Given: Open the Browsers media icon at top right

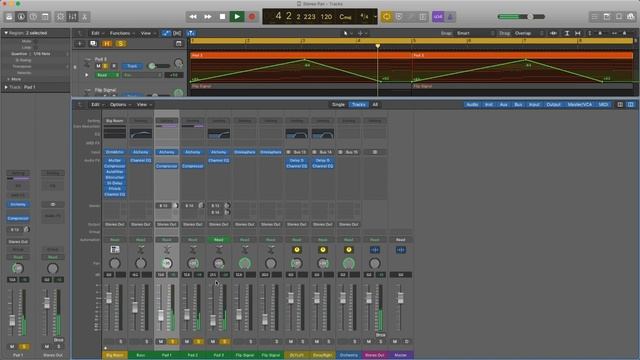Looking at the screenshot, I should point(631,17).
